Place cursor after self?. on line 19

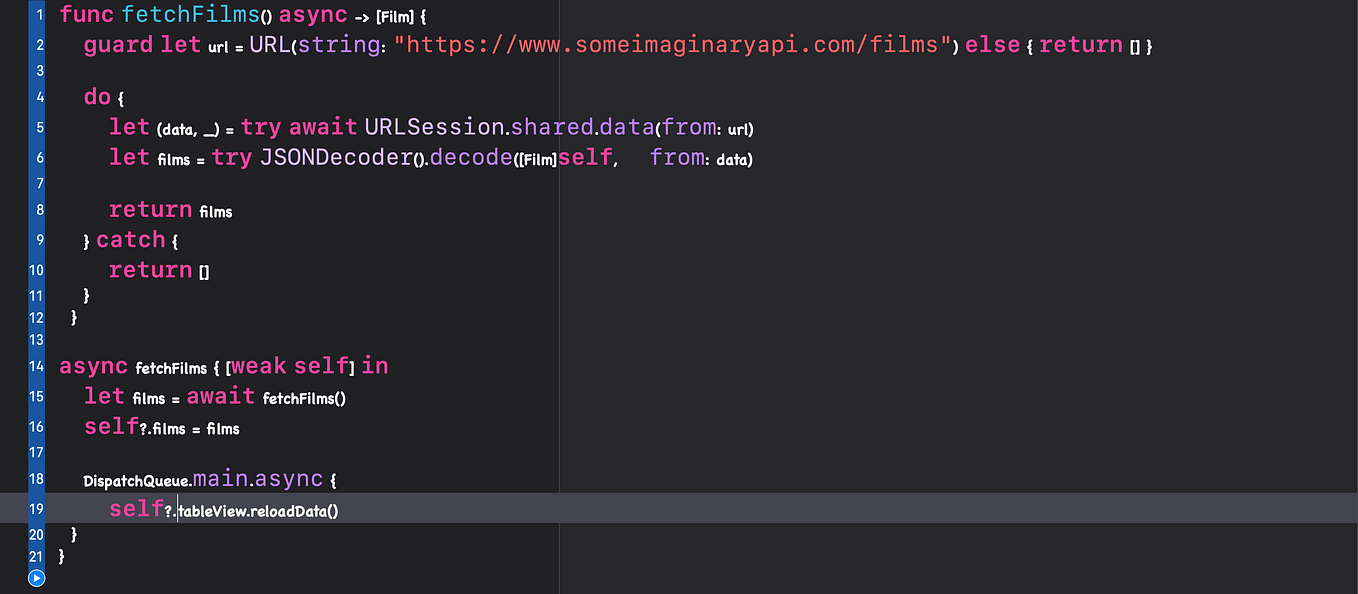tap(177, 509)
